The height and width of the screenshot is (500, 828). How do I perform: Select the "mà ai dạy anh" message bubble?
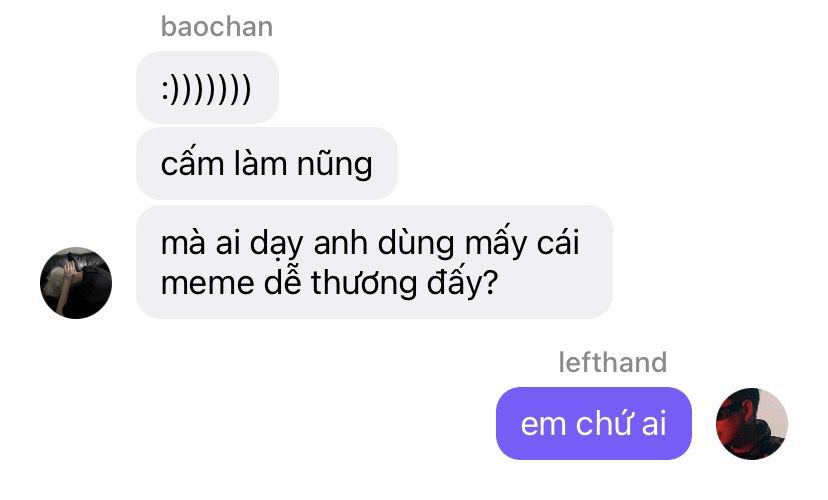374,262
